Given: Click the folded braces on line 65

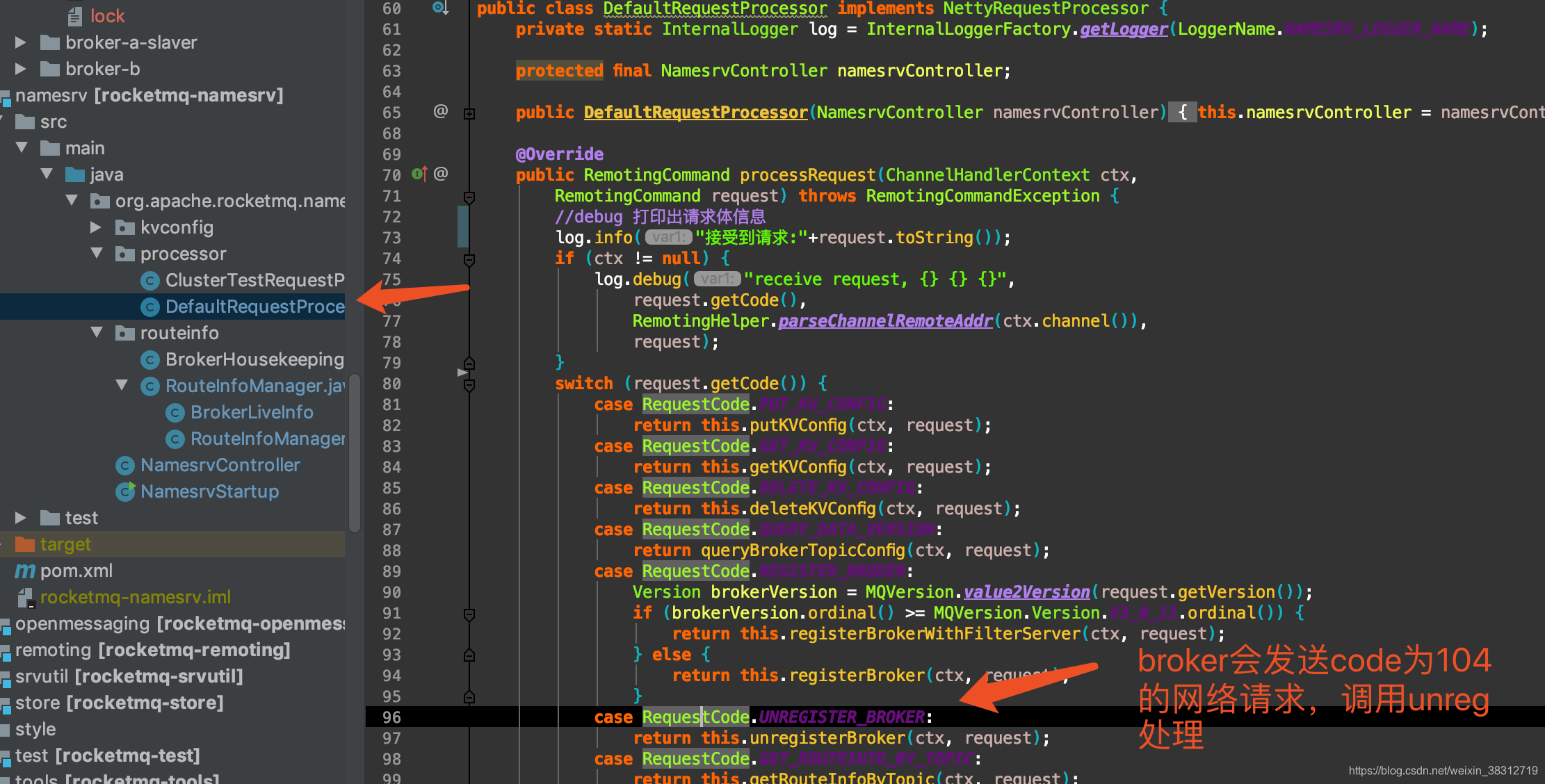Looking at the screenshot, I should tap(1182, 113).
